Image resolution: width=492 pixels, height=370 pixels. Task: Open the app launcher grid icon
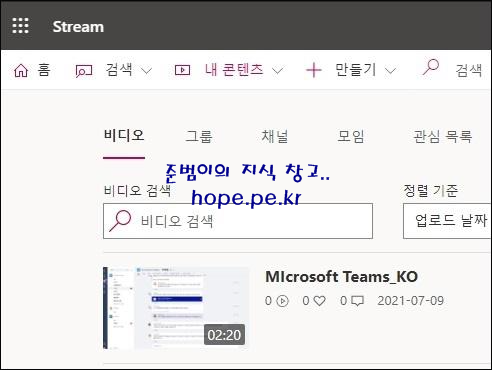[20, 26]
